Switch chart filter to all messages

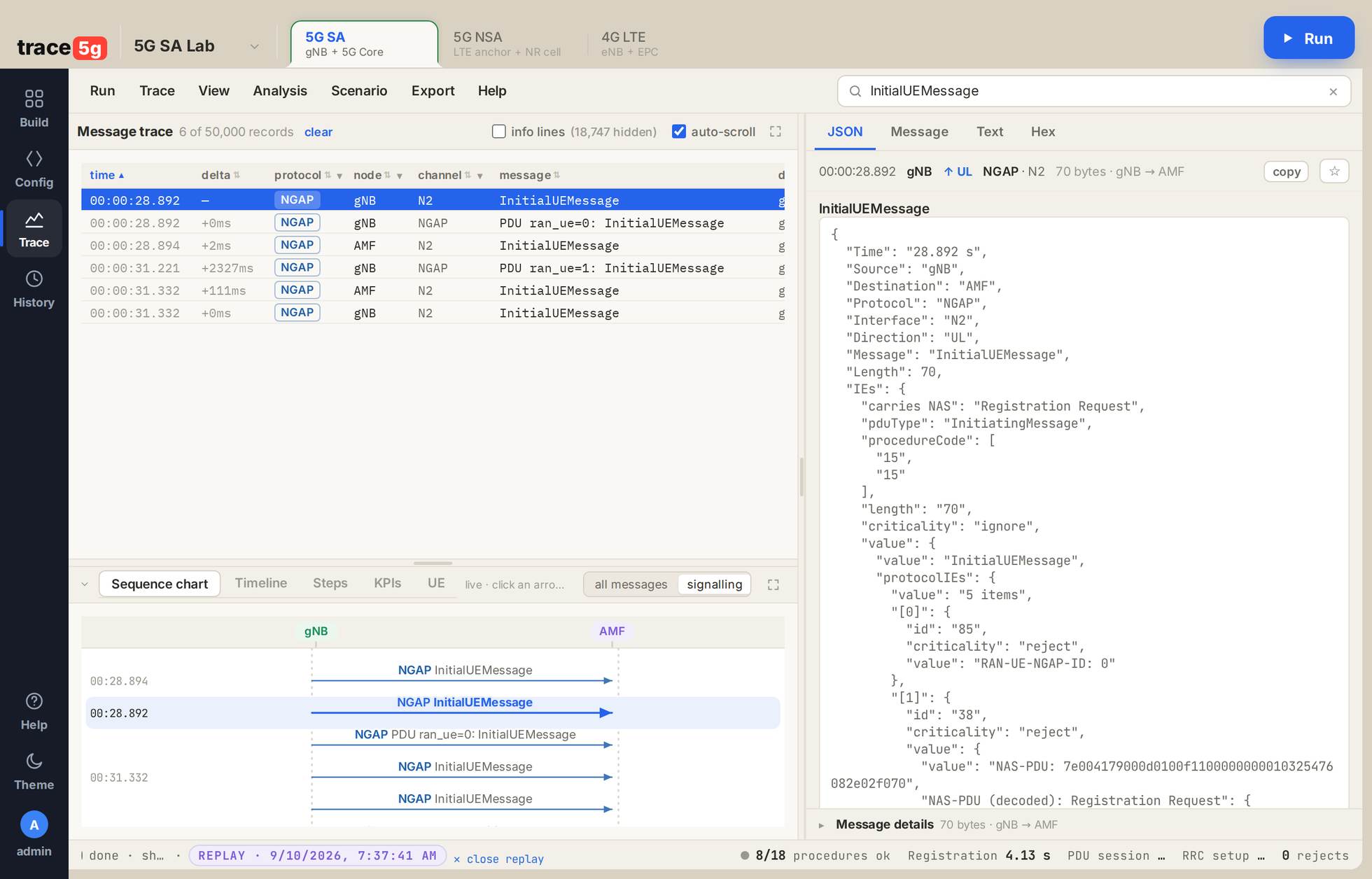tap(631, 584)
